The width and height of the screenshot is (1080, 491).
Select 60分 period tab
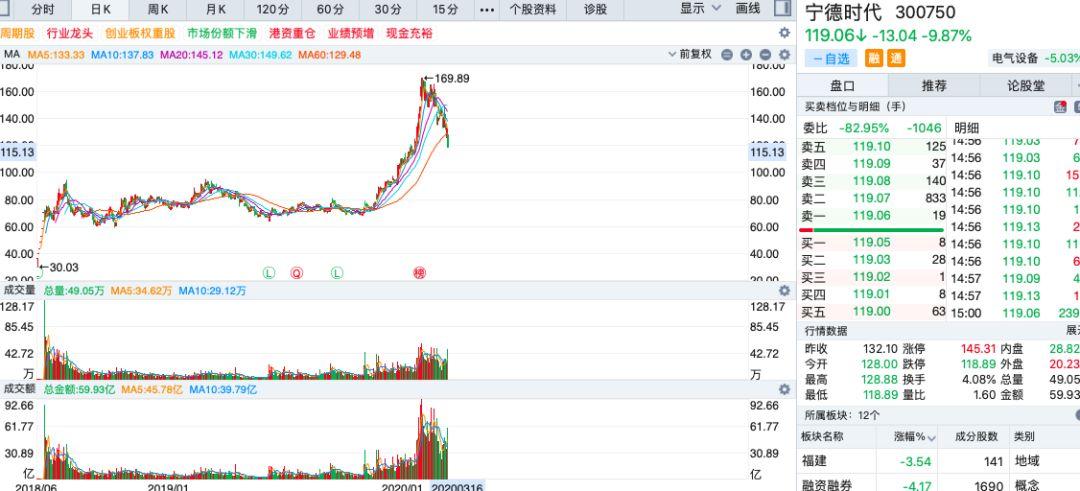click(331, 9)
